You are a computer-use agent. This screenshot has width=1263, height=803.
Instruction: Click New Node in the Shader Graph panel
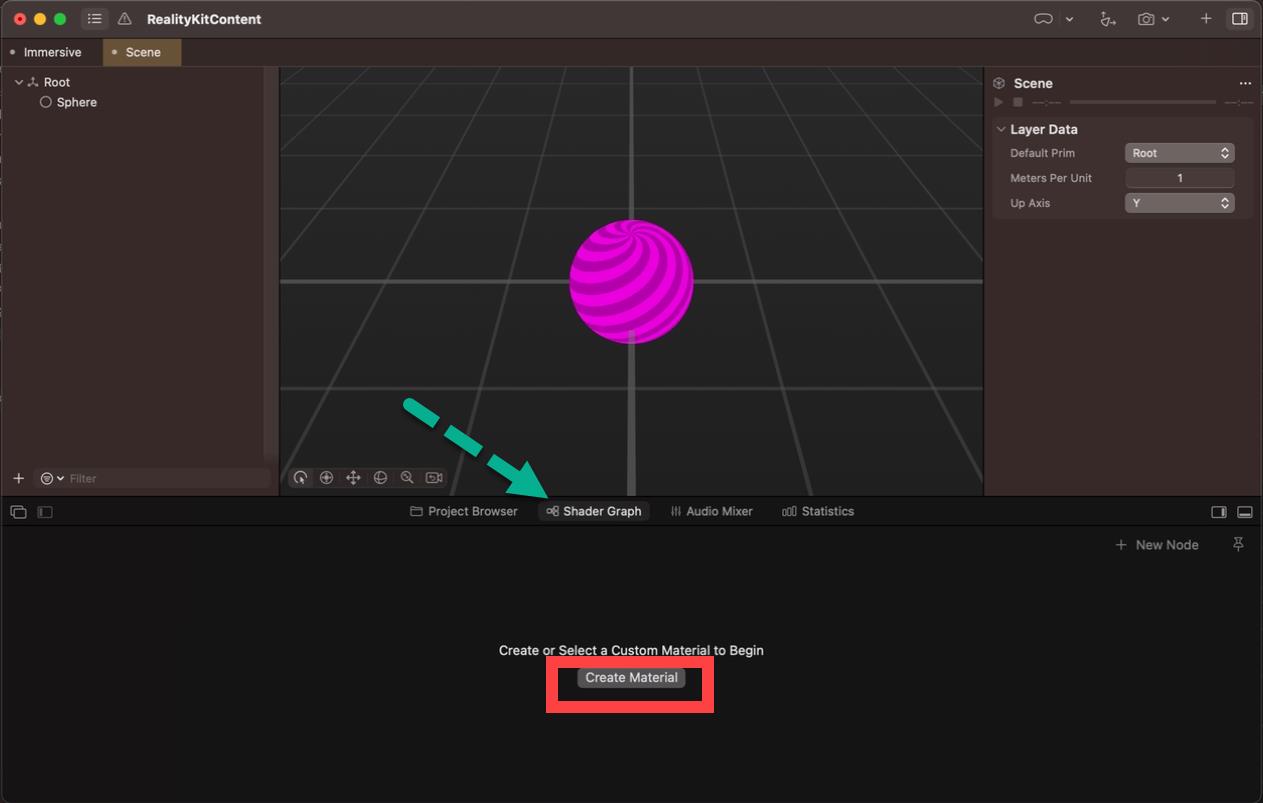coord(1156,544)
